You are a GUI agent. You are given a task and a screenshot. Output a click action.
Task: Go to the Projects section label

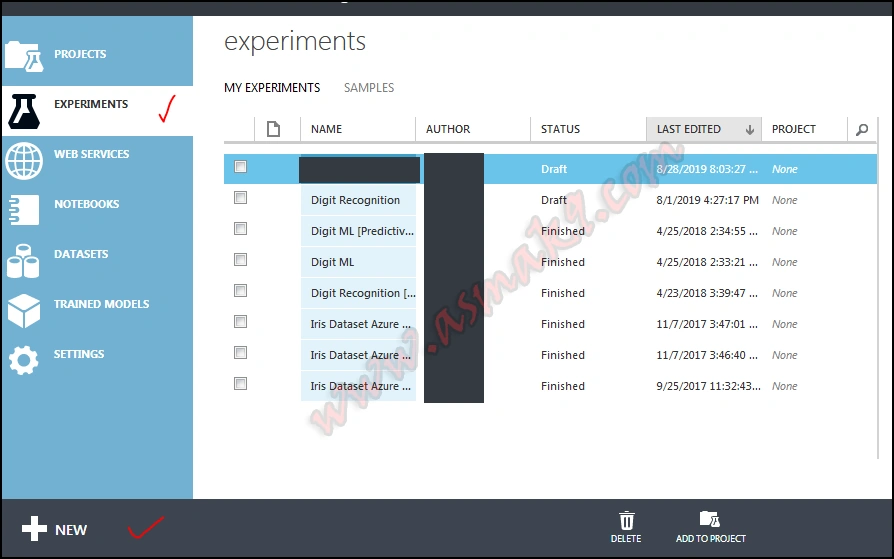point(80,54)
